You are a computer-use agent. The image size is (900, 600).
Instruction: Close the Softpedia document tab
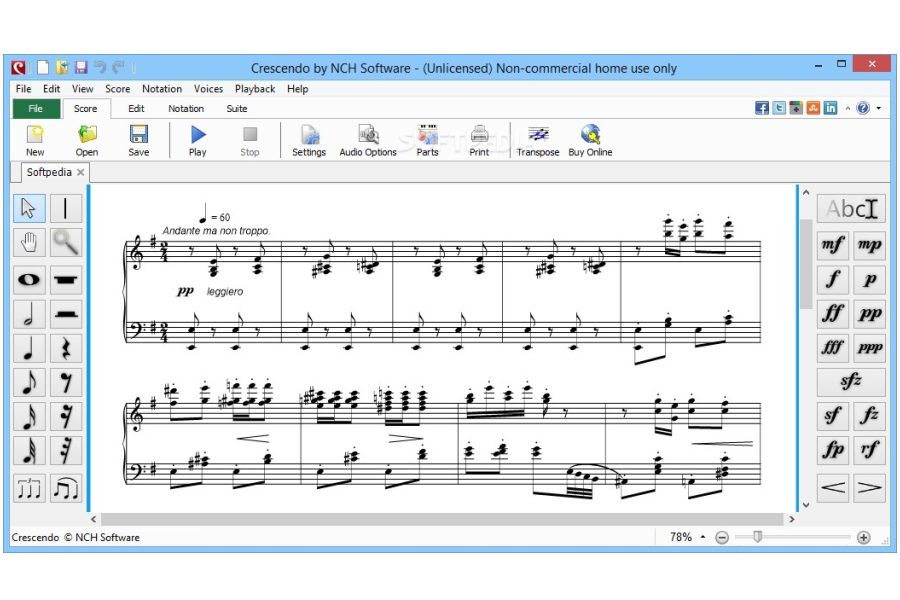click(81, 172)
